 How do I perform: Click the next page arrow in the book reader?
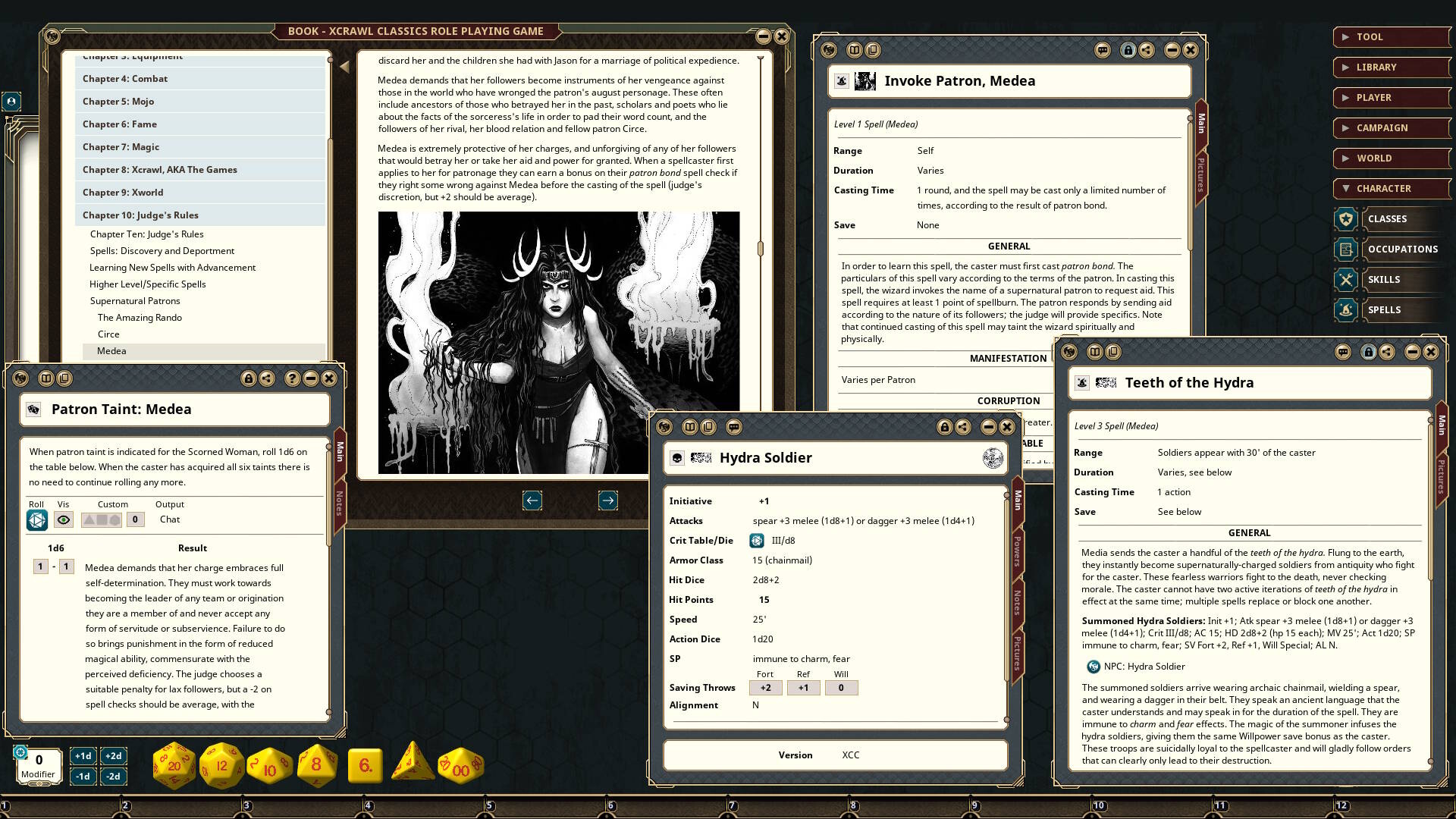(607, 500)
